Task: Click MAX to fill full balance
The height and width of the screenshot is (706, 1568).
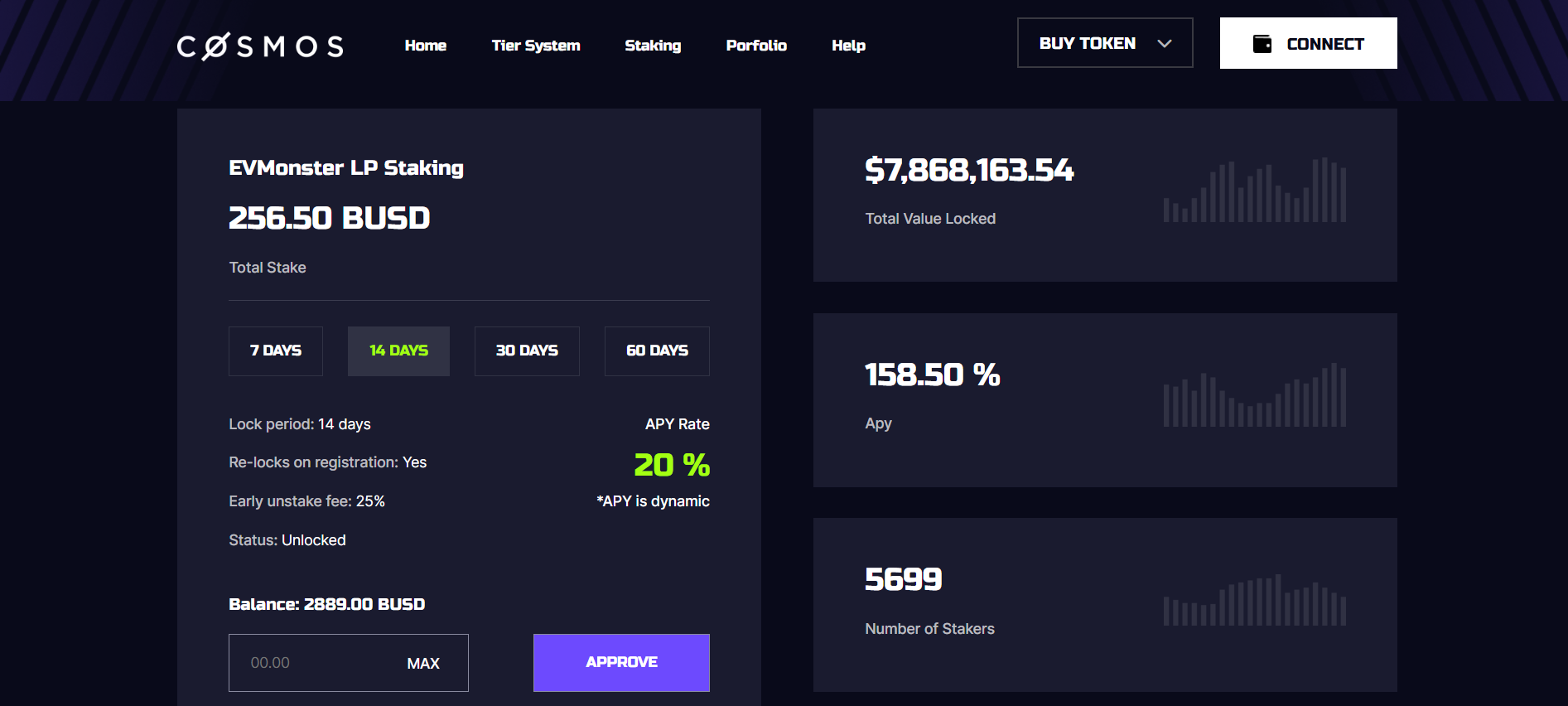Action: click(x=423, y=664)
